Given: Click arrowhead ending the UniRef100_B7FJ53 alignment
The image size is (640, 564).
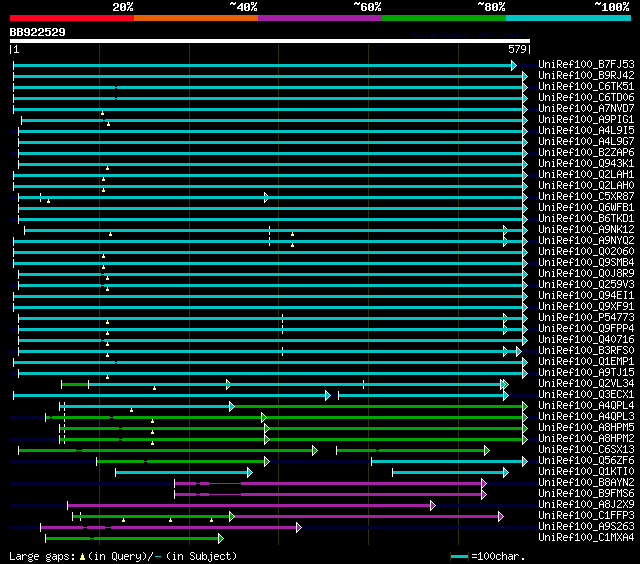Looking at the screenshot, I should (514, 65).
